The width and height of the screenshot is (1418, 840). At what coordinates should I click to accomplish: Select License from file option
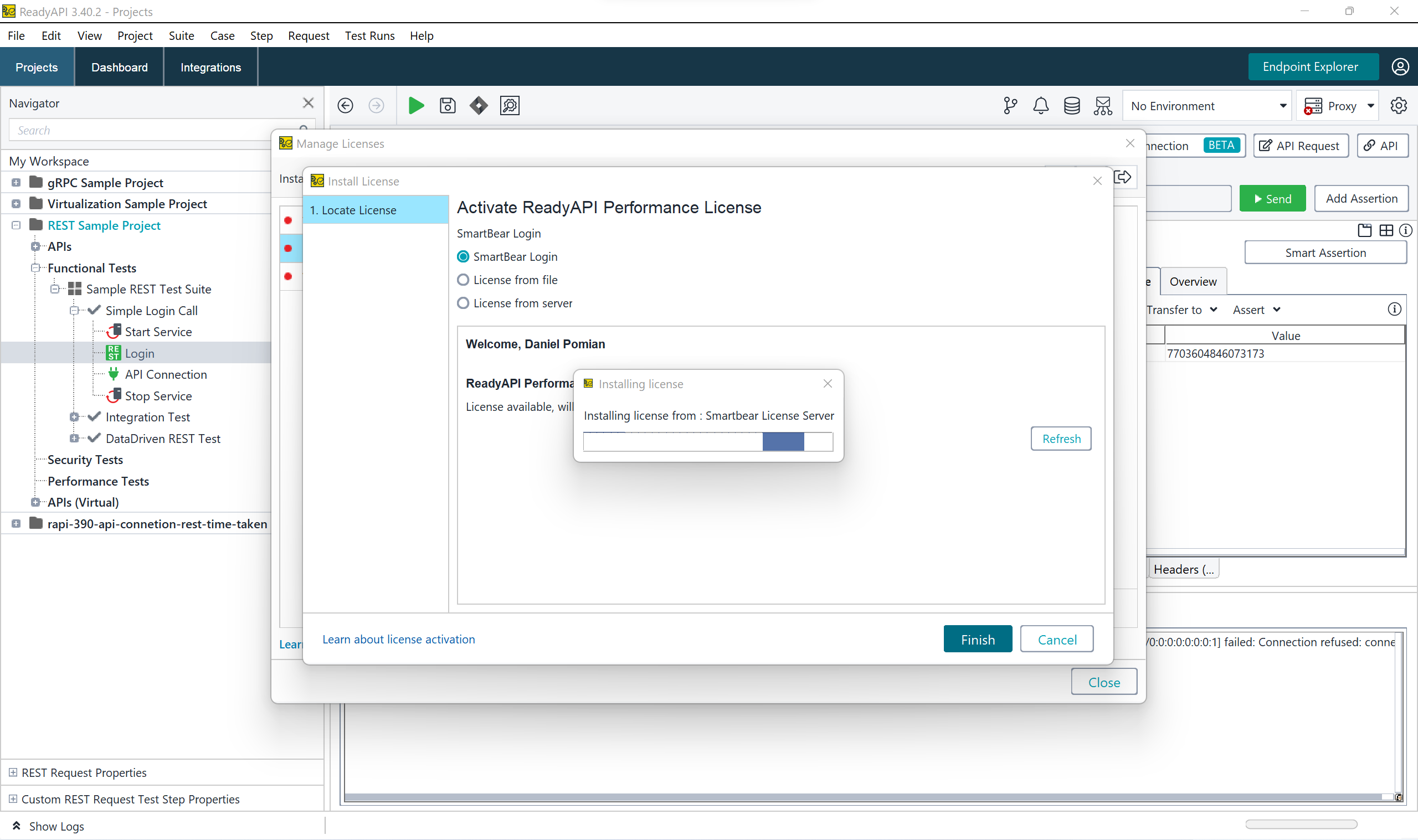click(x=463, y=280)
